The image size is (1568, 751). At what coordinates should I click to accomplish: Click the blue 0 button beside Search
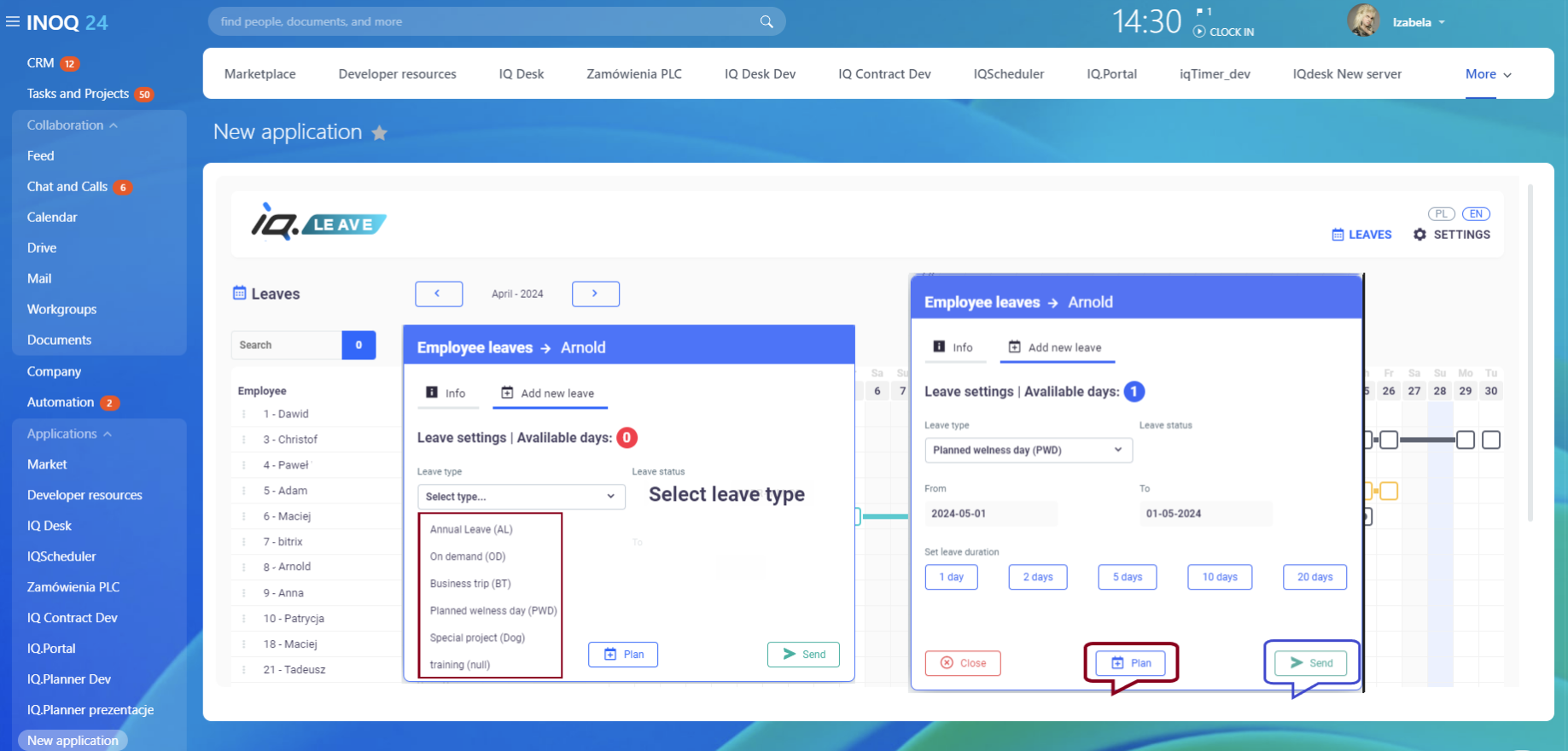tap(358, 345)
